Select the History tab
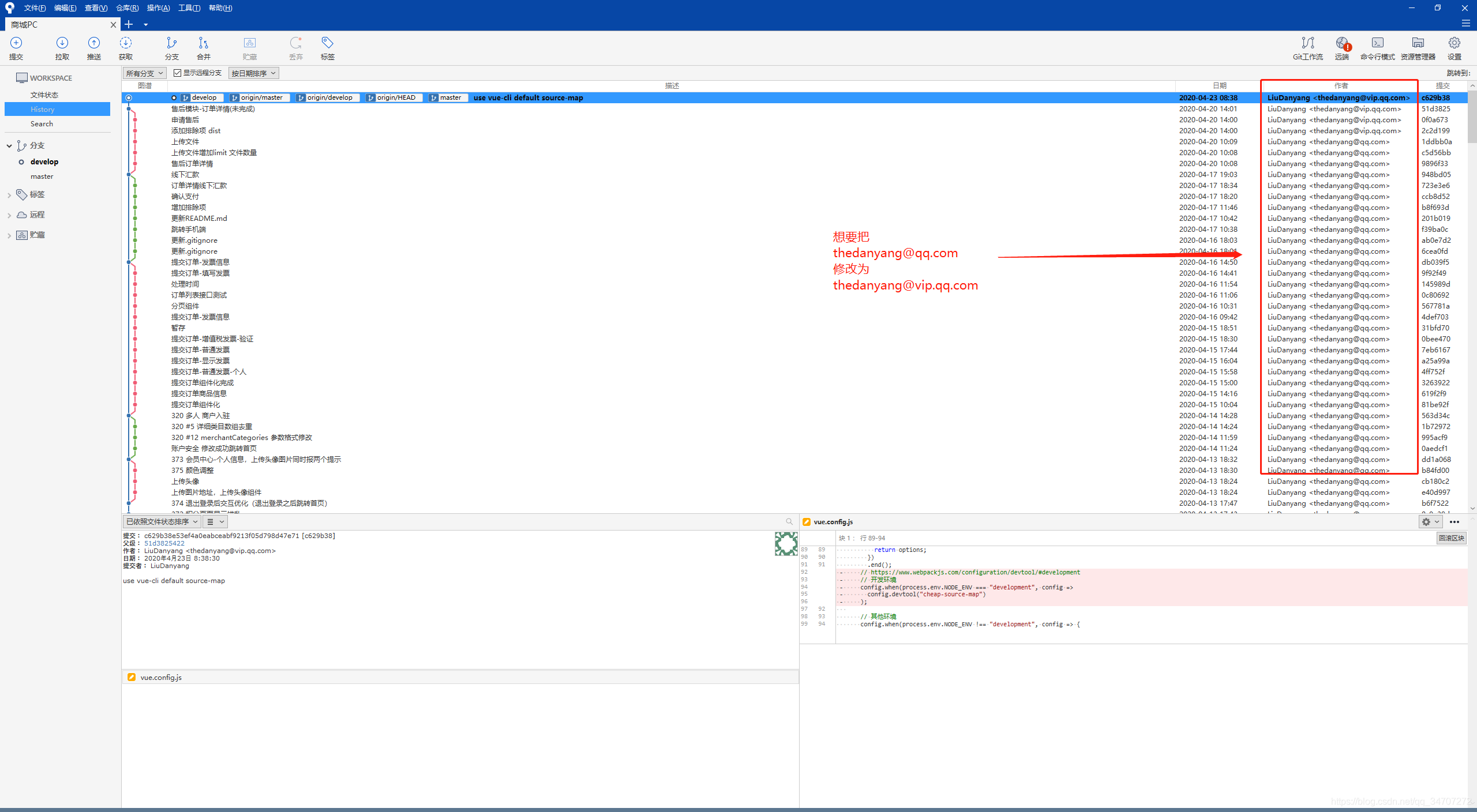The image size is (1477, 812). click(x=56, y=109)
